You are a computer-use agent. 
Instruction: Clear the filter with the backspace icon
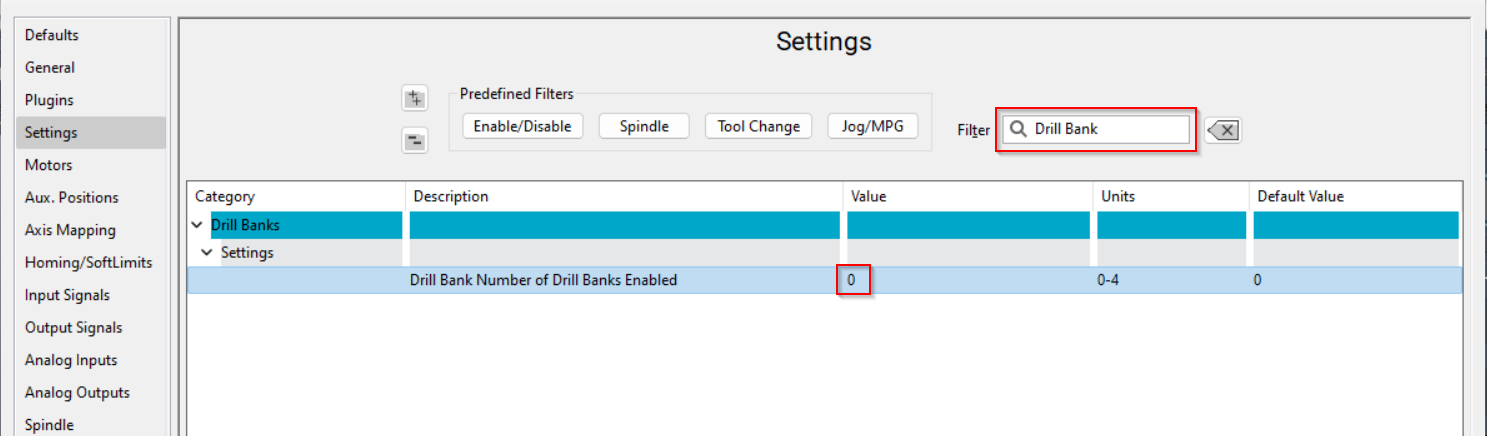[1223, 130]
